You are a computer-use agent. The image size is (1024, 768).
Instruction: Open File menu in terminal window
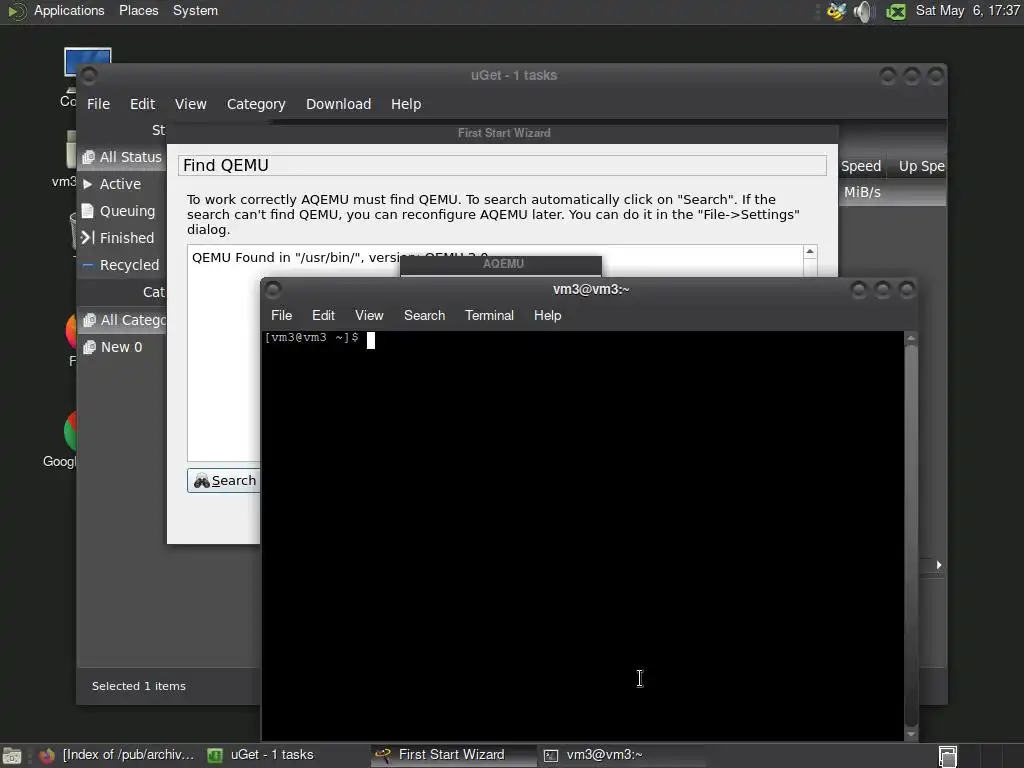281,315
